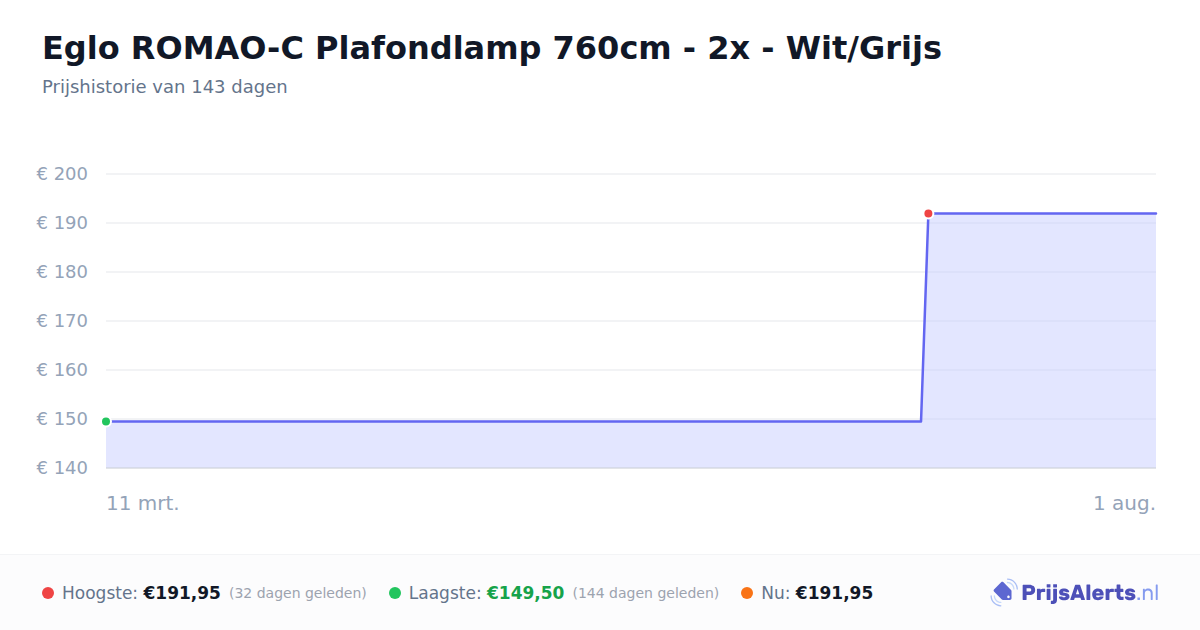The width and height of the screenshot is (1200, 630).
Task: Click the 32 dagen geleden note
Action: click(298, 593)
